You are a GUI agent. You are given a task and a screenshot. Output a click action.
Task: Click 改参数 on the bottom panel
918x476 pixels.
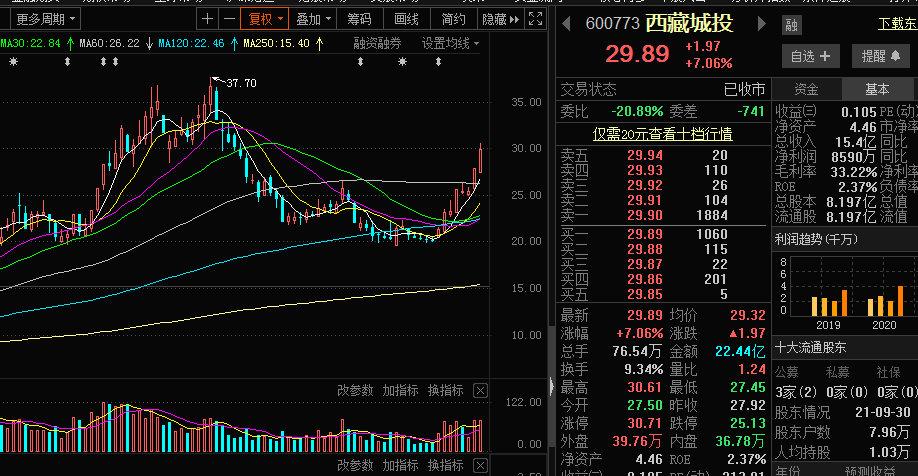click(355, 465)
